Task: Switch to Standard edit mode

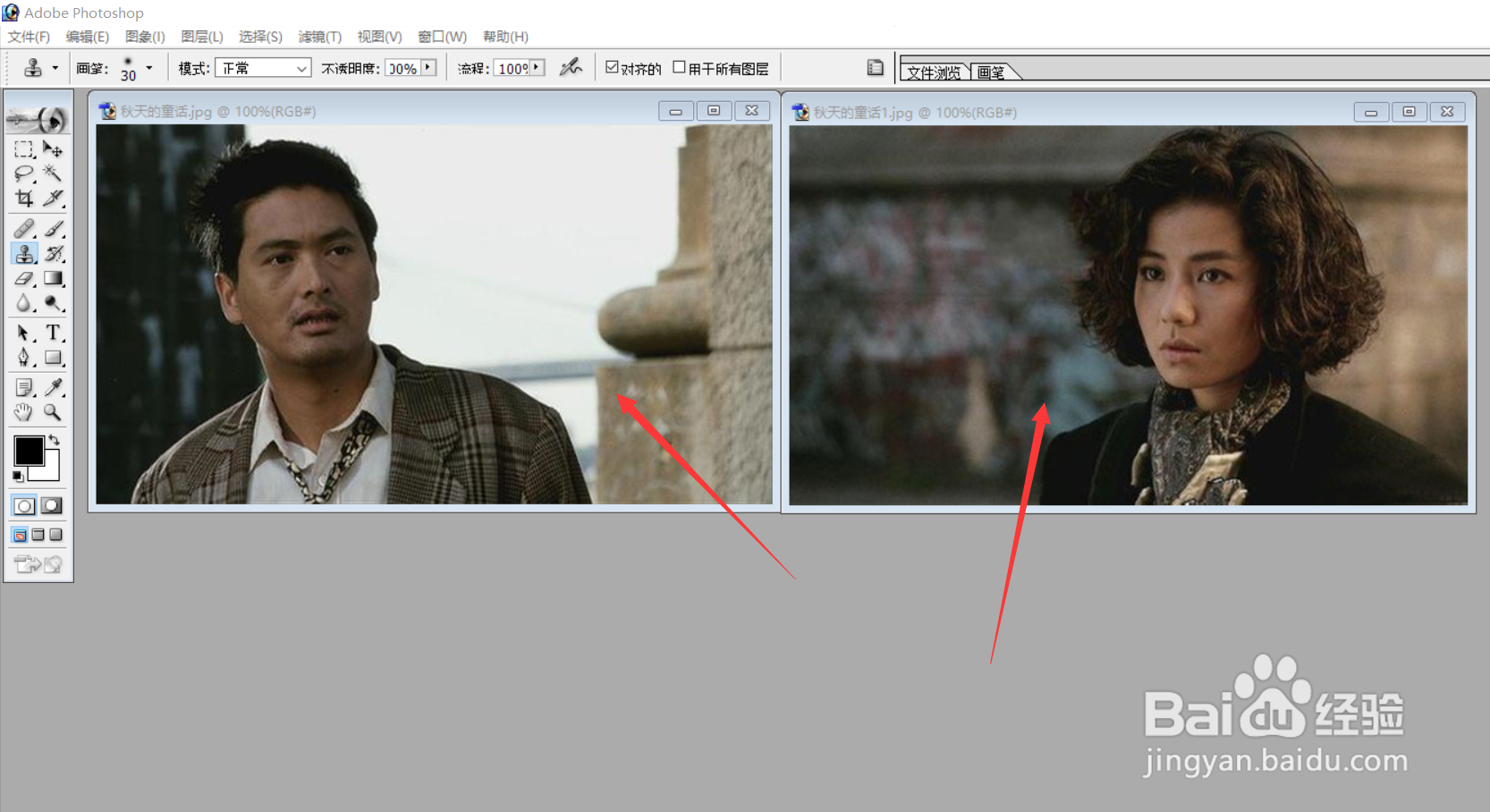Action: pos(24,506)
